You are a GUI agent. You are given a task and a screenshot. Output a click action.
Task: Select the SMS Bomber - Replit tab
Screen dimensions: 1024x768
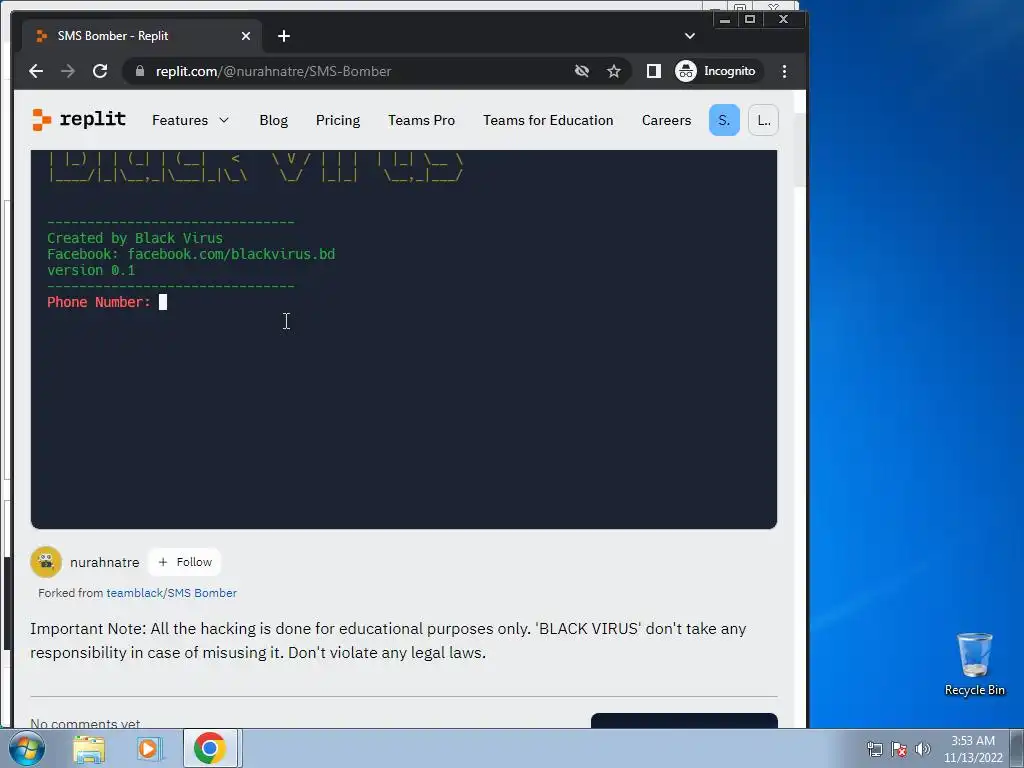click(142, 36)
